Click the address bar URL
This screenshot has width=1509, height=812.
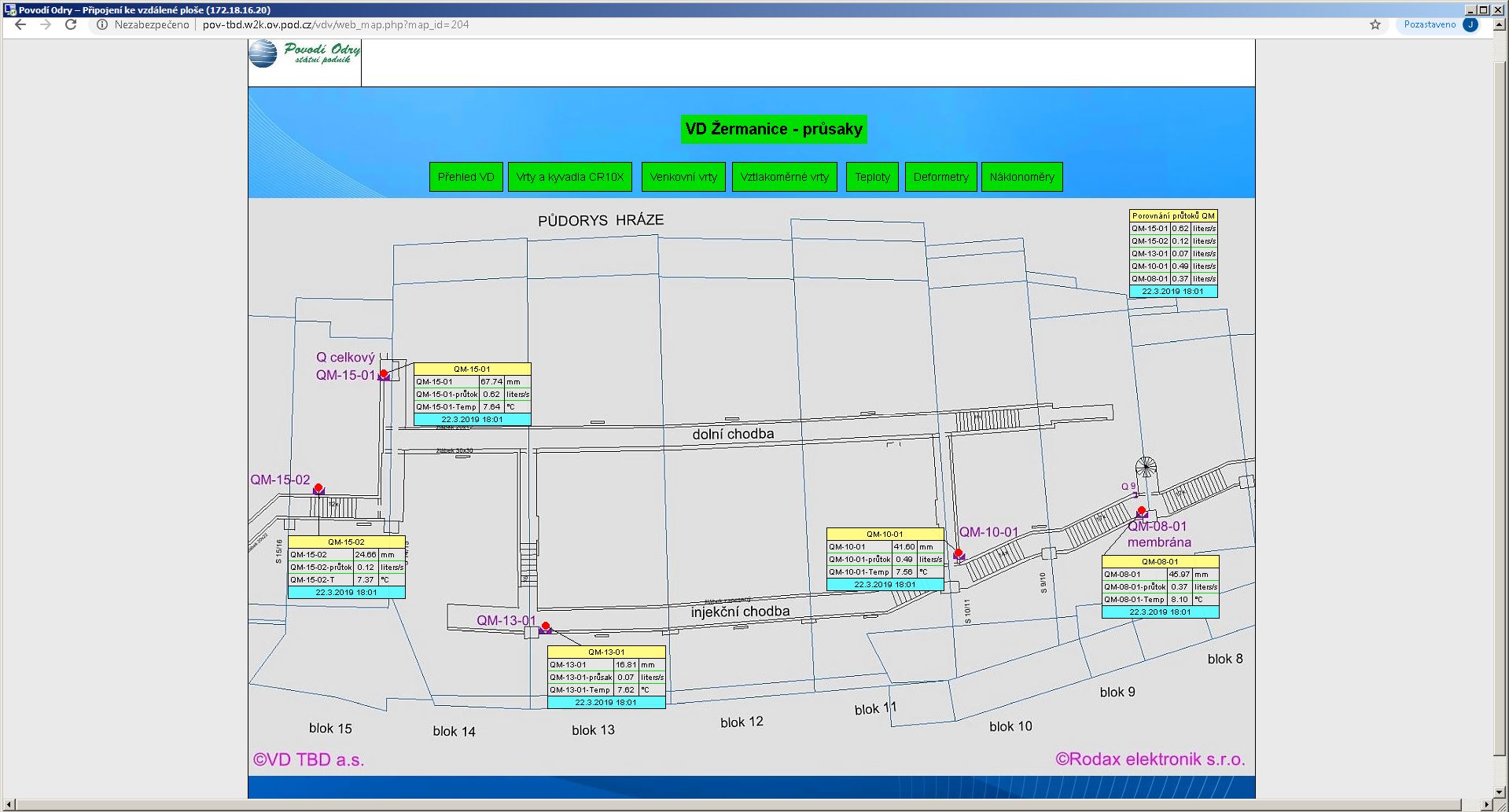click(336, 24)
